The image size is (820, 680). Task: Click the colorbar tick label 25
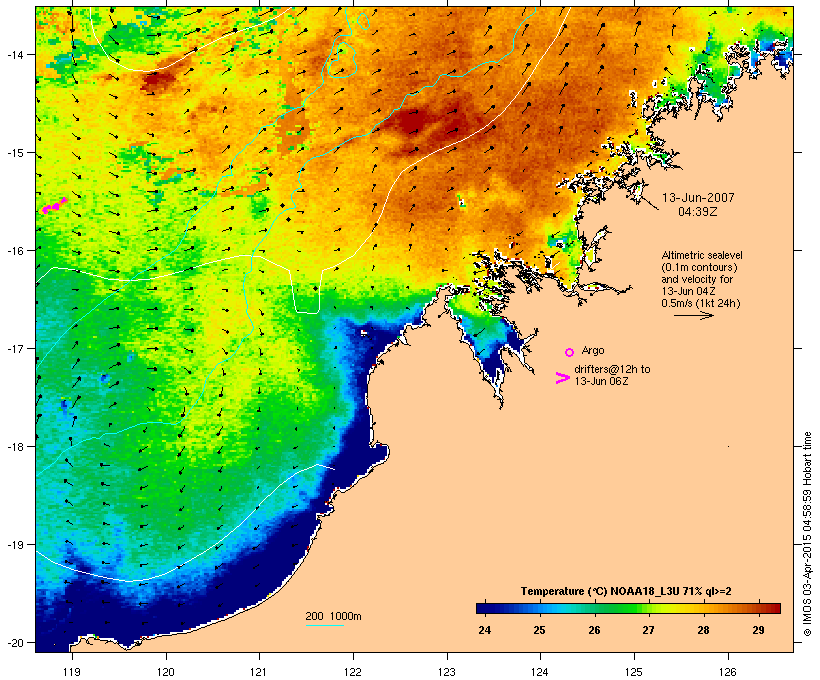(539, 630)
